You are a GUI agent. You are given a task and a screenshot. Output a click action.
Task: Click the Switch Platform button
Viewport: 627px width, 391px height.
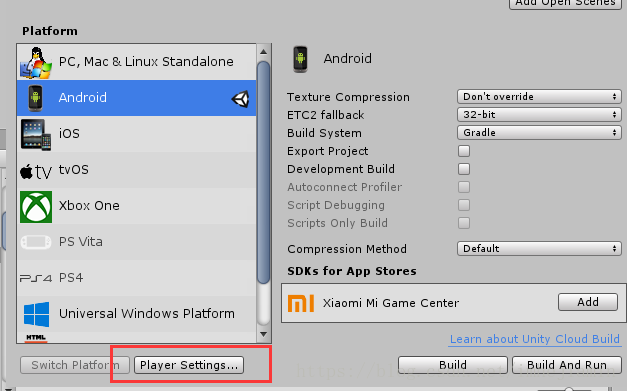point(75,365)
